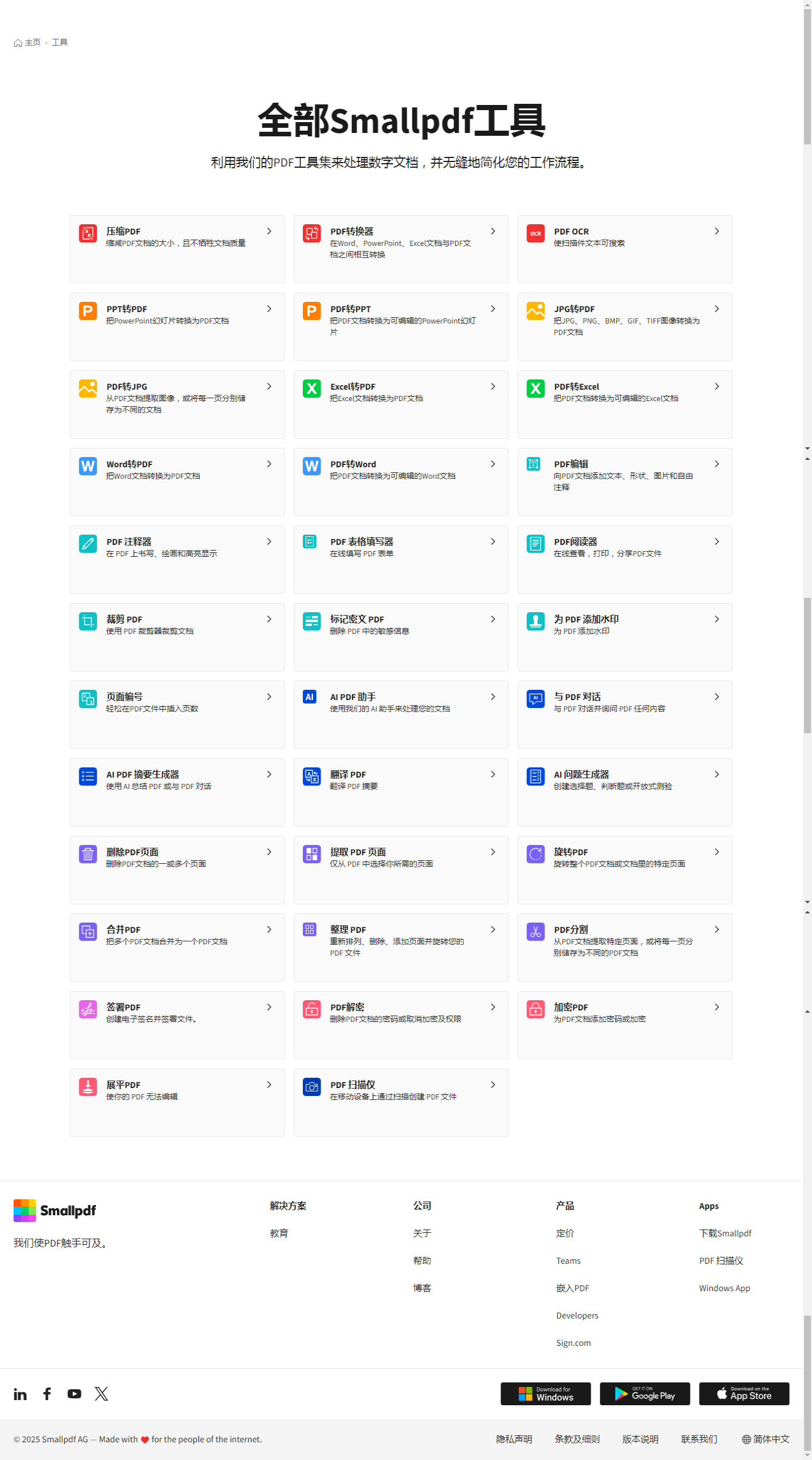Click the Smallpdf logo in footer
Viewport: 812px width, 1460px height.
pos(55,1211)
